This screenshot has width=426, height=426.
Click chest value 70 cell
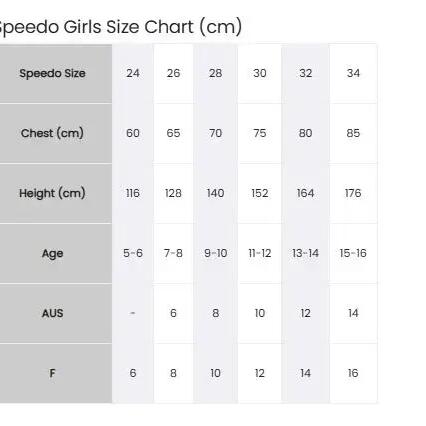tap(215, 133)
